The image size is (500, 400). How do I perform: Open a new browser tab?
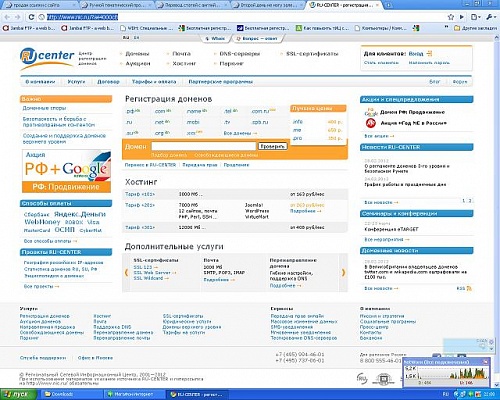(x=389, y=5)
